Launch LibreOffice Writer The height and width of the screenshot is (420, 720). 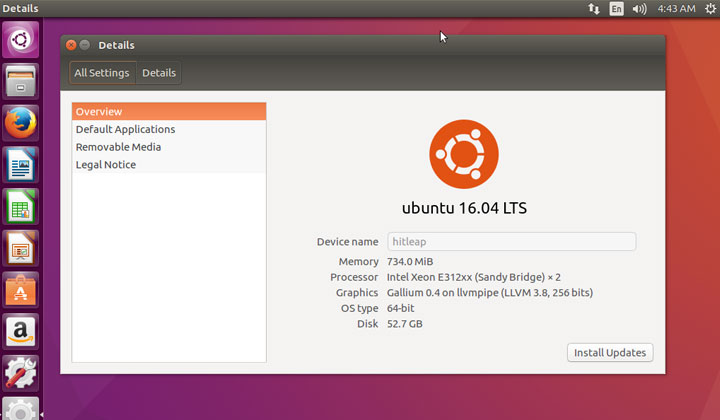click(x=21, y=165)
